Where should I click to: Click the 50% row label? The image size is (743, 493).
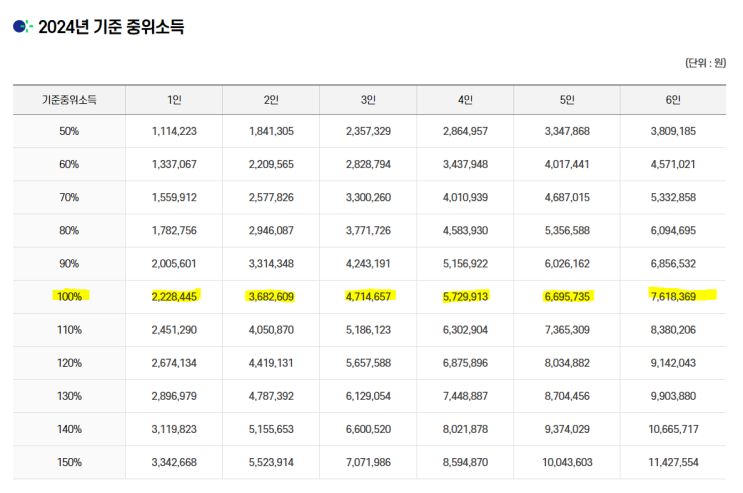pyautogui.click(x=69, y=131)
